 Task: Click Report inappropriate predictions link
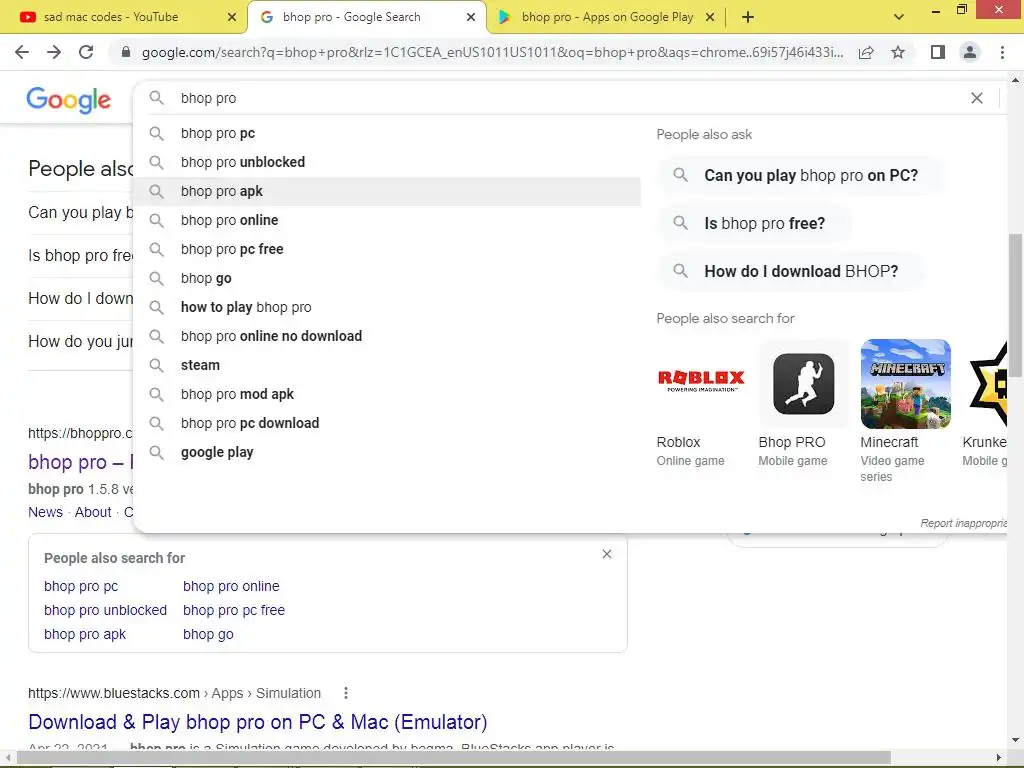(x=964, y=523)
